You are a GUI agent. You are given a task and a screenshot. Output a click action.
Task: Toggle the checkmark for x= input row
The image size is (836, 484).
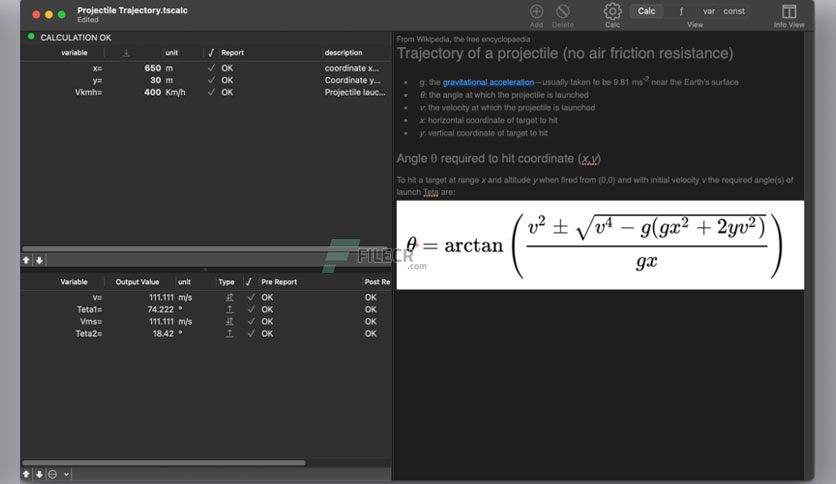[x=211, y=68]
